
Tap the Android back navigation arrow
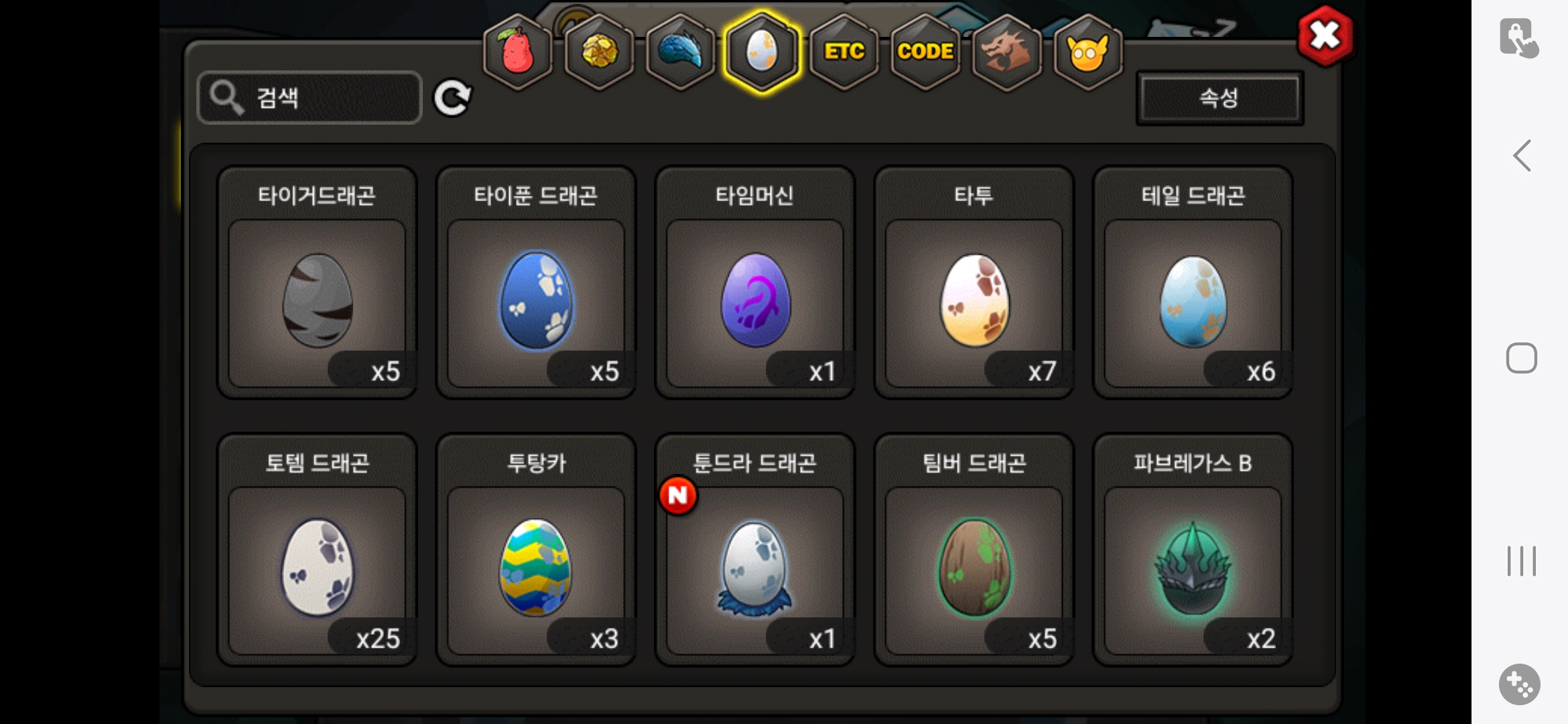[x=1522, y=156]
